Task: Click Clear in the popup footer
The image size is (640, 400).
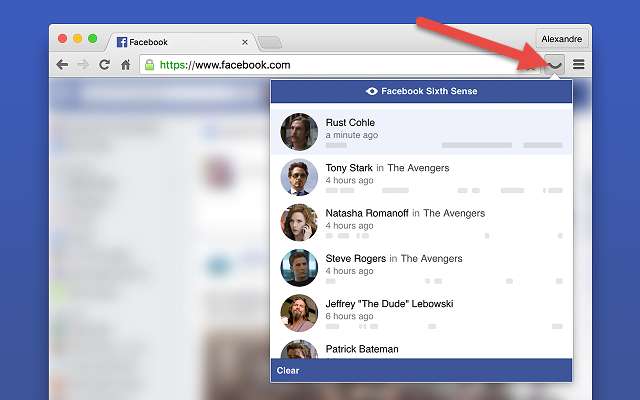Action: (288, 370)
